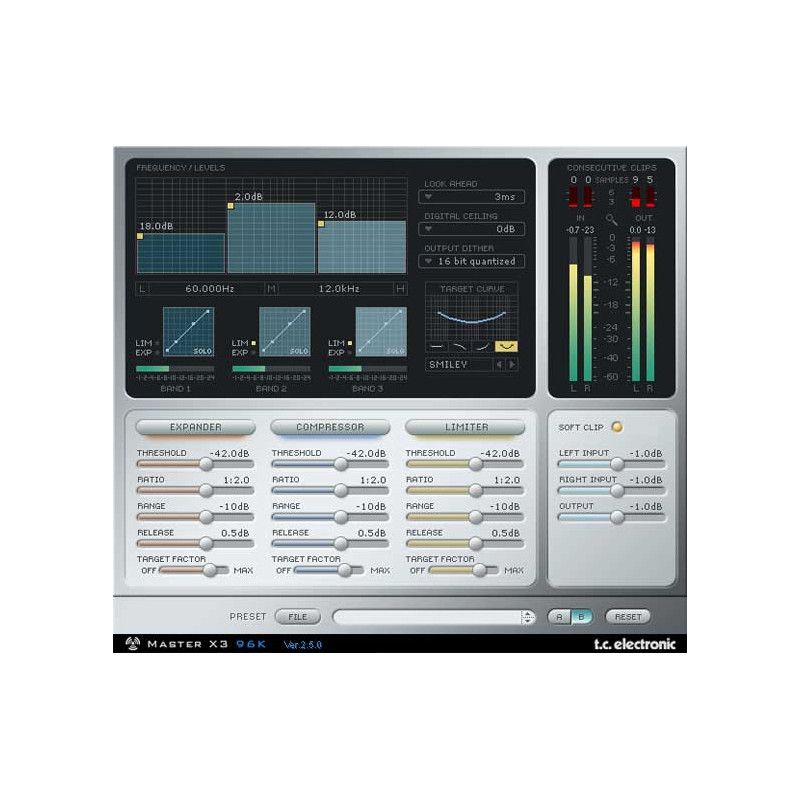Click the meter zoom magnifier icon
This screenshot has height=800, width=800.
(611, 218)
